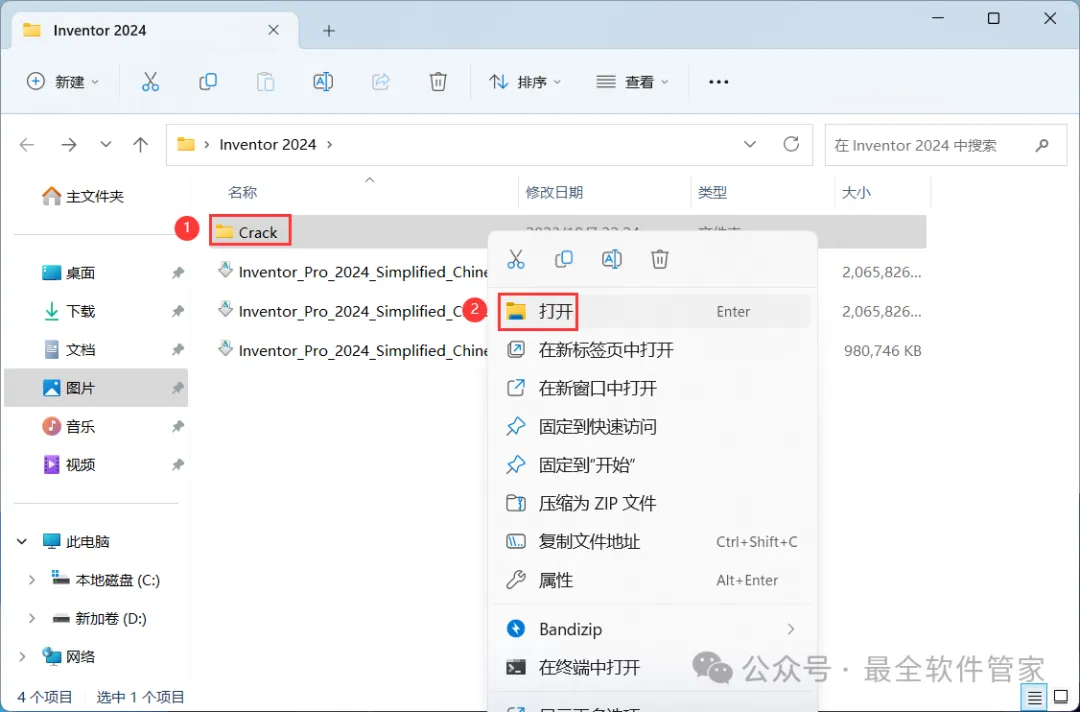Screen dimensions: 1080x712
Task: Click the Delete icon in the context menu
Action: tap(660, 259)
